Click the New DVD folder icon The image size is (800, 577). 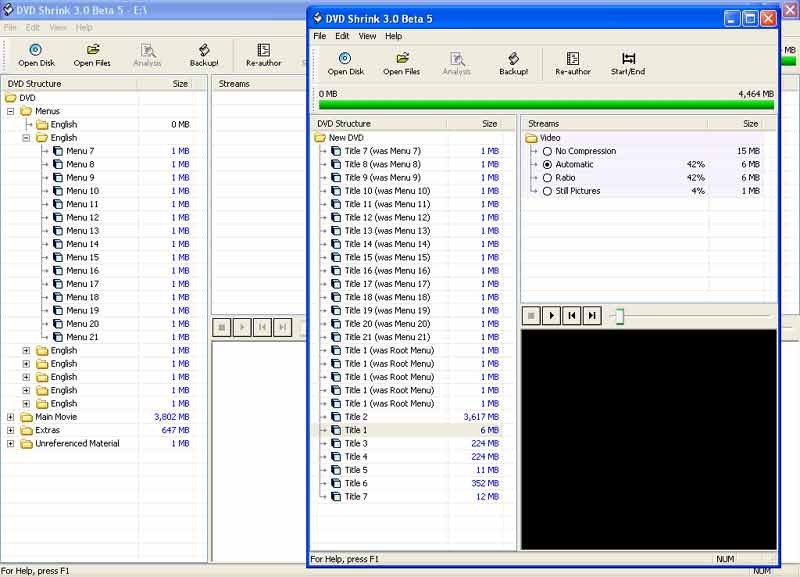(320, 138)
